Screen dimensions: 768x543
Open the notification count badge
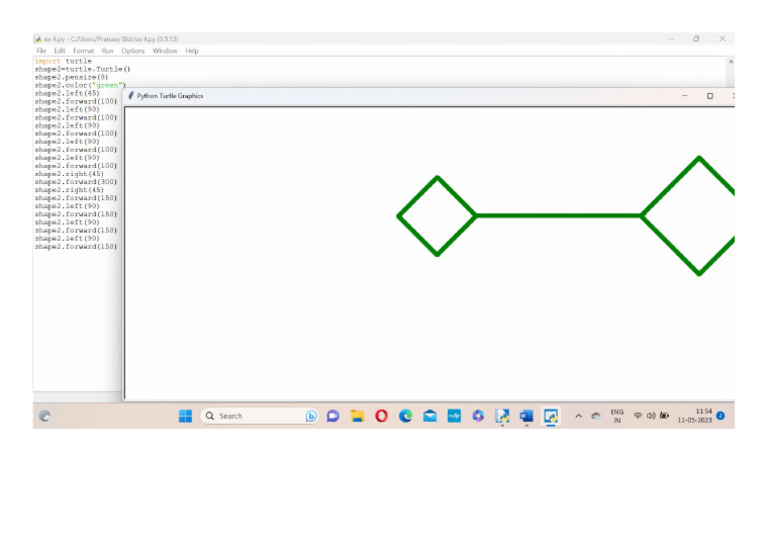coord(720,416)
